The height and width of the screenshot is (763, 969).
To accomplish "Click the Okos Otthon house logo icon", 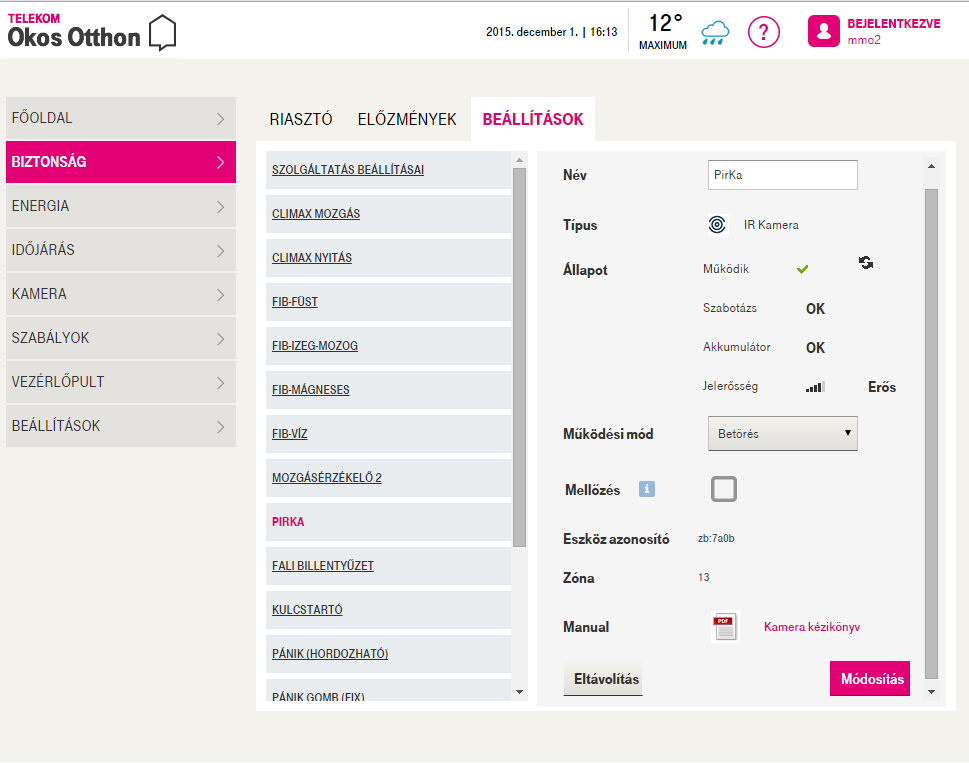I will tap(163, 32).
